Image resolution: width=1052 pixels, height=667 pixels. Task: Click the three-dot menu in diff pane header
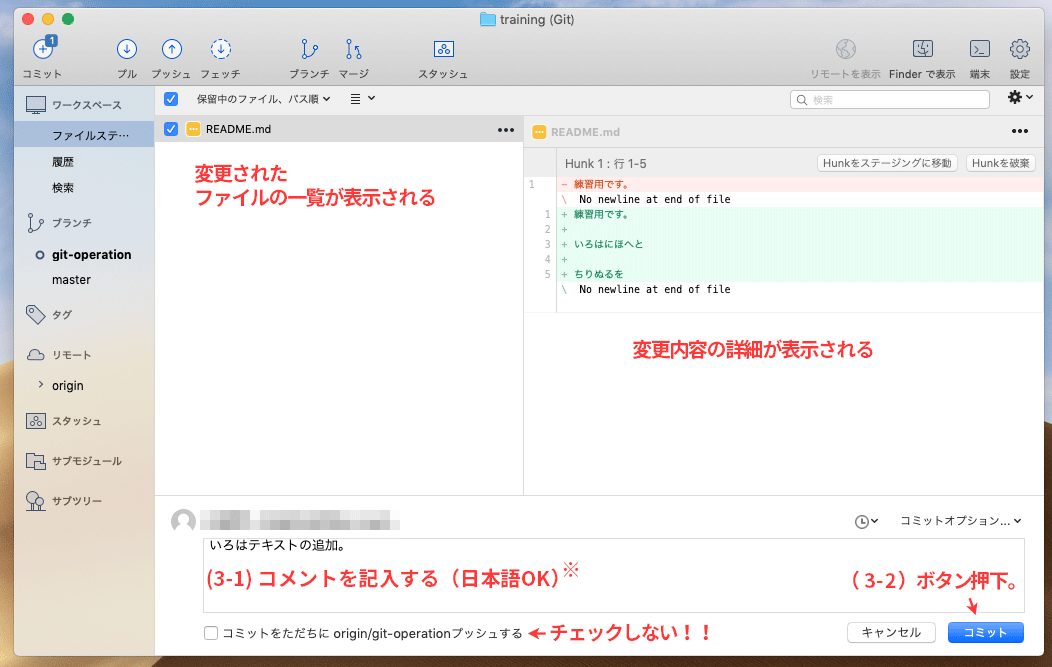(1020, 132)
